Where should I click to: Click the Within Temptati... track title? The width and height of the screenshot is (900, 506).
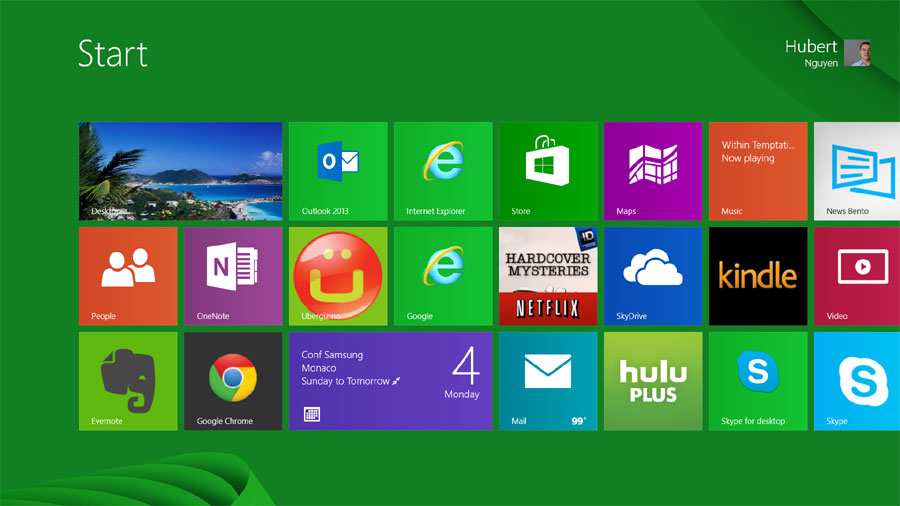tap(758, 145)
